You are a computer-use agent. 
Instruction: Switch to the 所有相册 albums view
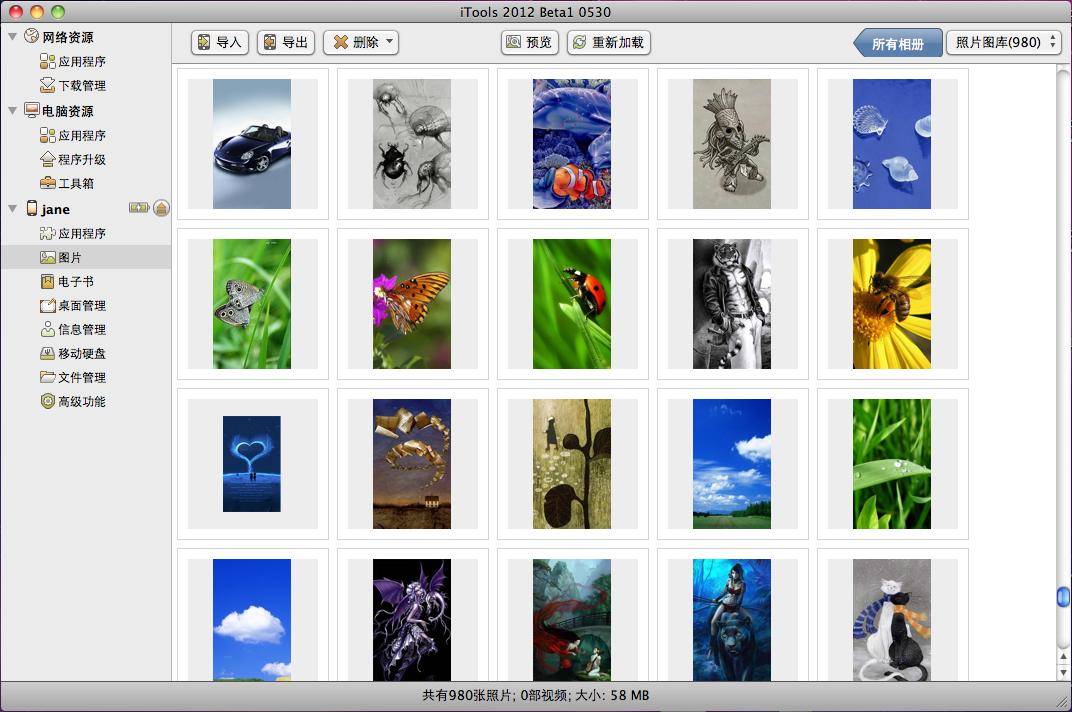[897, 42]
